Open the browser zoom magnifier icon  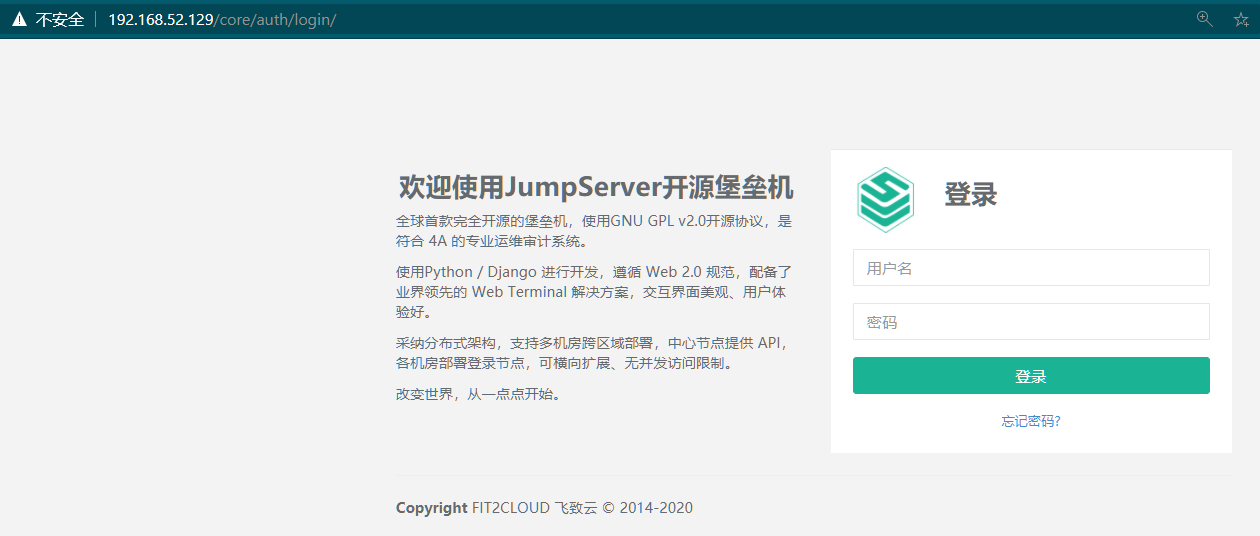pos(1205,19)
